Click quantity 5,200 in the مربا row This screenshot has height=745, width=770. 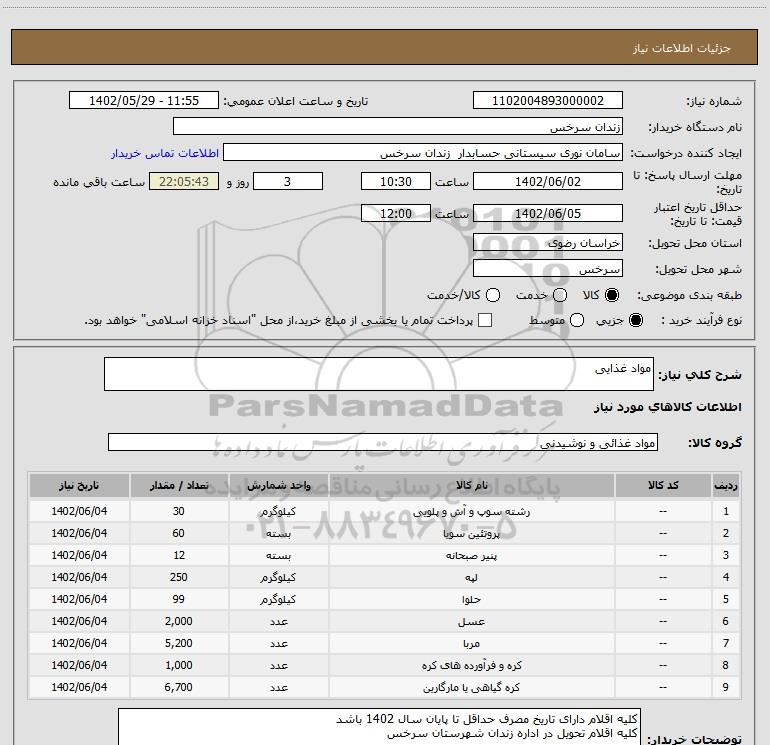click(179, 643)
